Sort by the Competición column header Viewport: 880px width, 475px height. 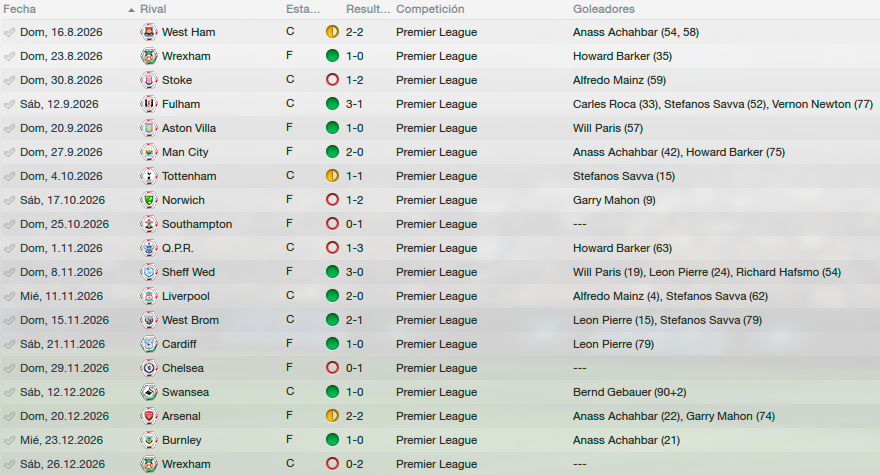click(430, 9)
